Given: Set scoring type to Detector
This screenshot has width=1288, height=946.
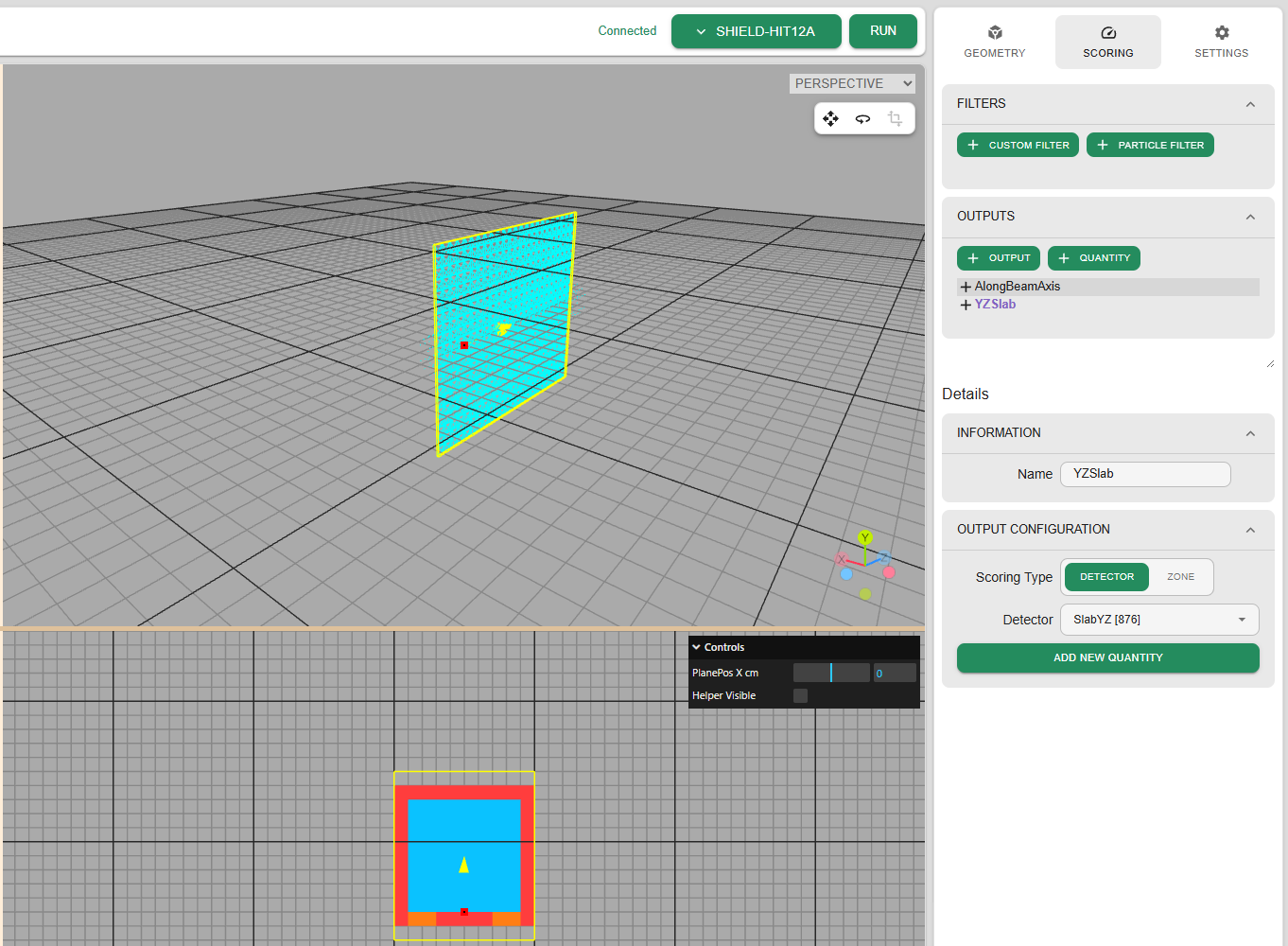Looking at the screenshot, I should coord(1106,577).
